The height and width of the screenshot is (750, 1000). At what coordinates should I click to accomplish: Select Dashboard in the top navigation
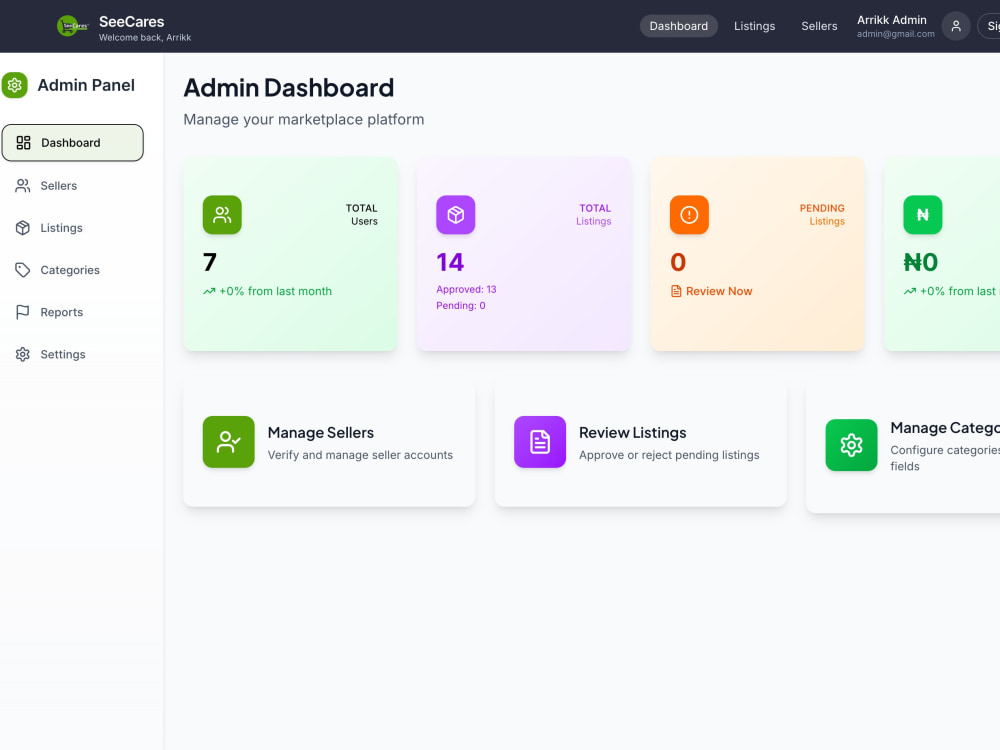point(679,26)
